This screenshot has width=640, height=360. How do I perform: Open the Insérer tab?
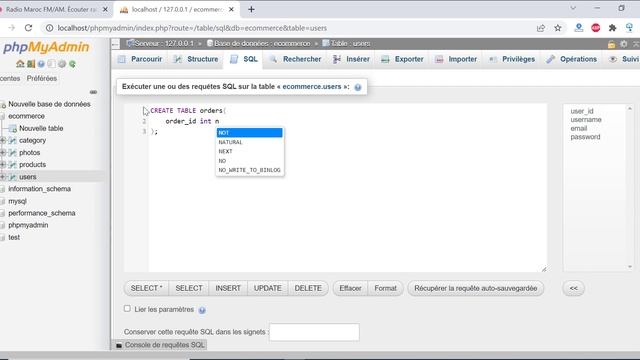(351, 59)
